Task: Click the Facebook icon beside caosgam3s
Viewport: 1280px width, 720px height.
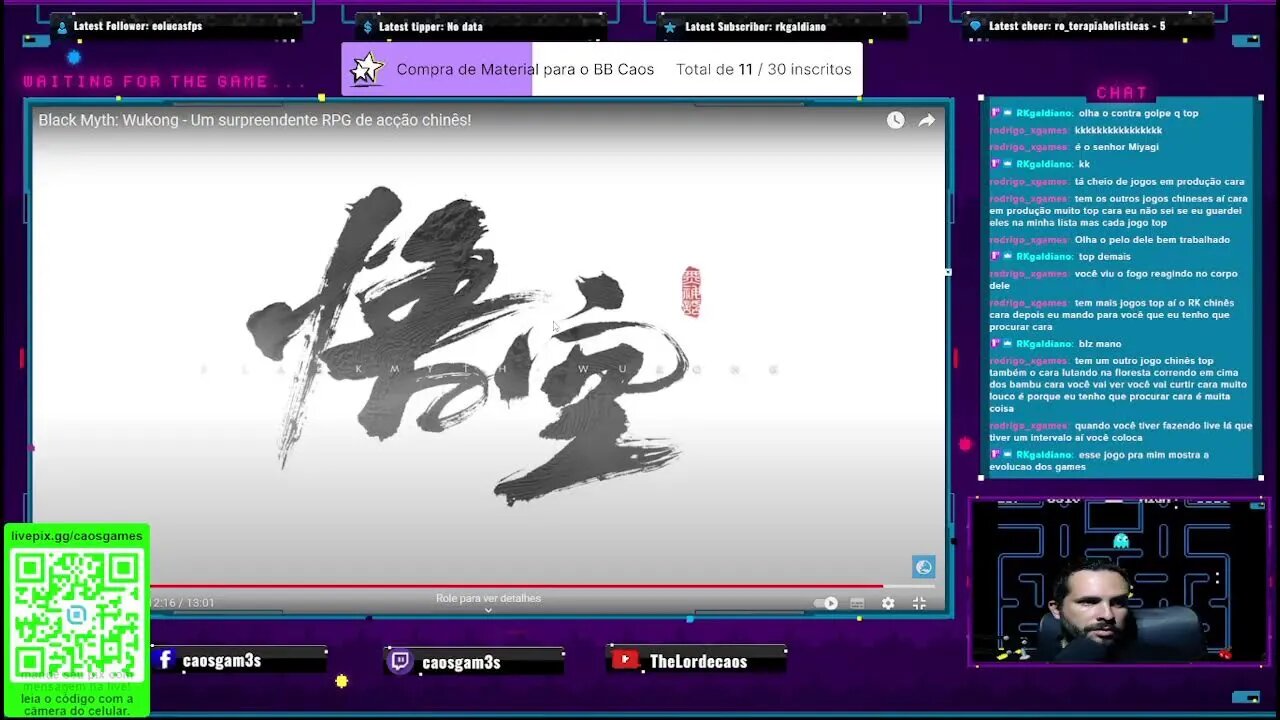Action: [x=165, y=660]
